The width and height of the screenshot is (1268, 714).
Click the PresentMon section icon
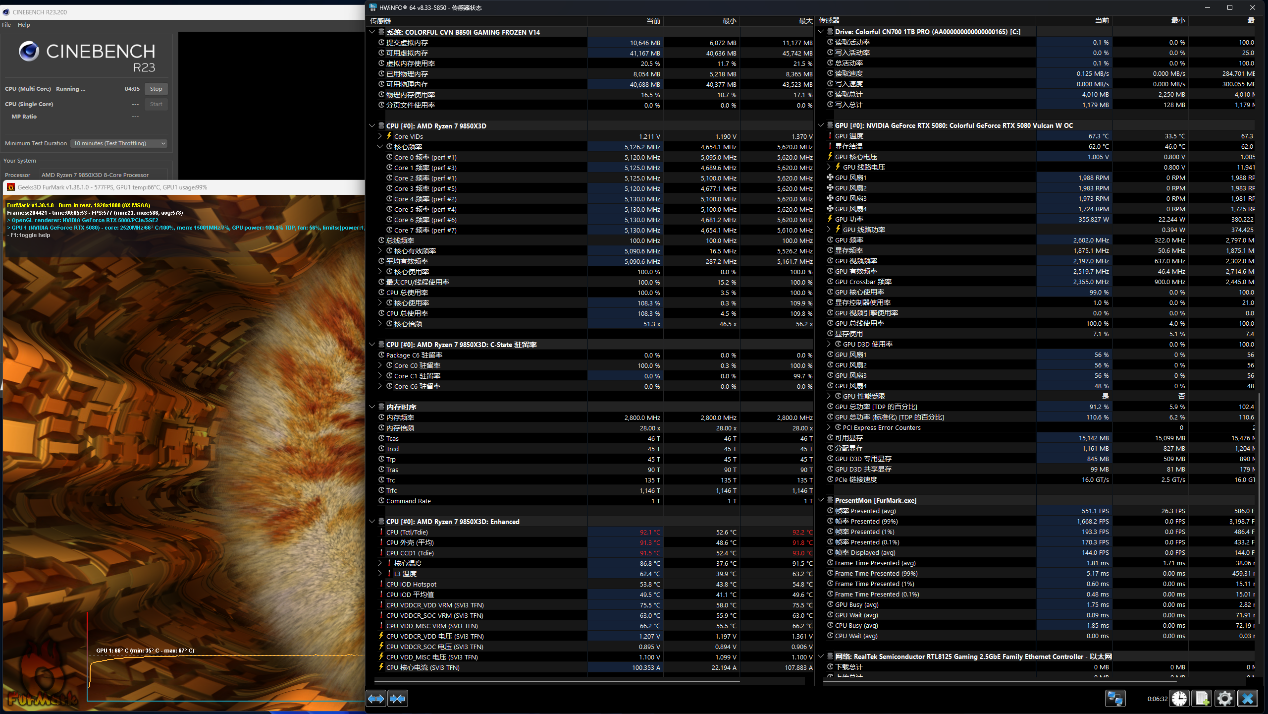tap(832, 500)
